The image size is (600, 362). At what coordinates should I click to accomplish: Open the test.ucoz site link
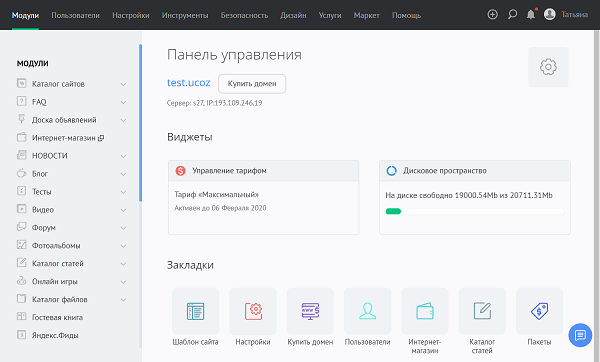tap(189, 83)
